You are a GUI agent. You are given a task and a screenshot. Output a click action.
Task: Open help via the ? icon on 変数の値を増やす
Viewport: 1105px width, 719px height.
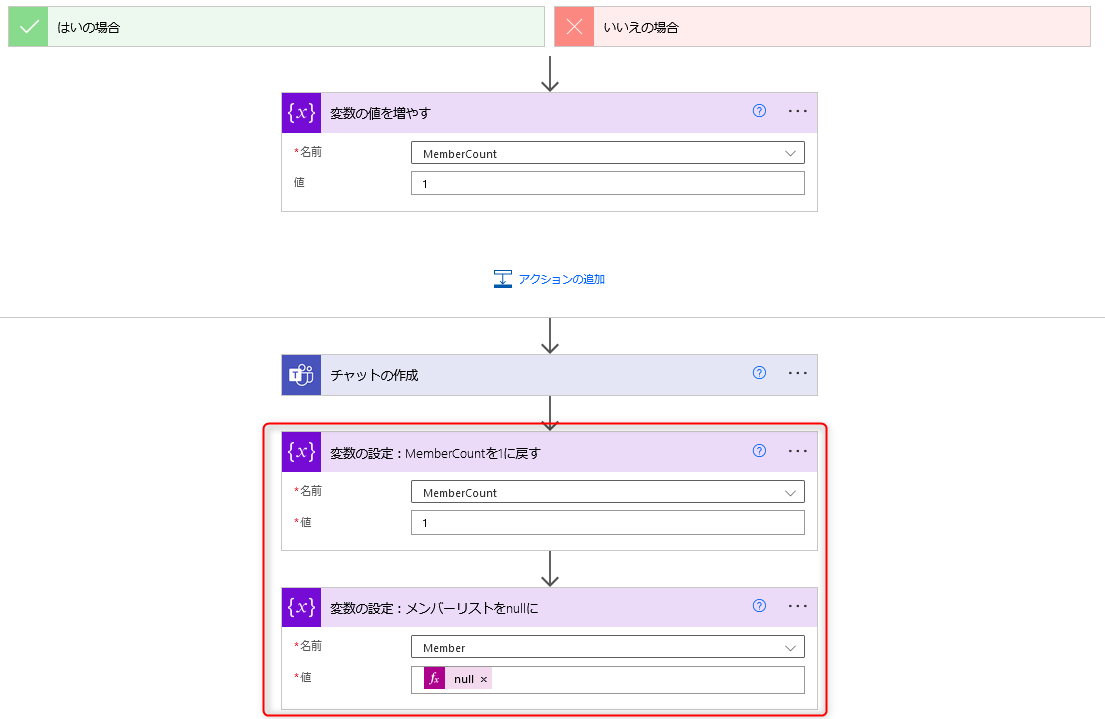point(759,111)
